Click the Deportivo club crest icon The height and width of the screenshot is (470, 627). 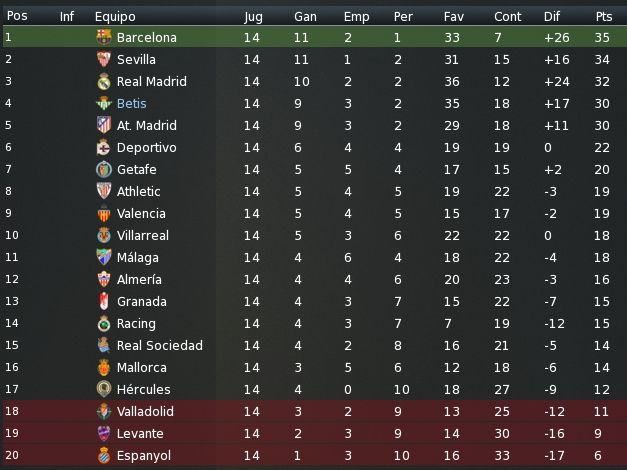tap(104, 147)
